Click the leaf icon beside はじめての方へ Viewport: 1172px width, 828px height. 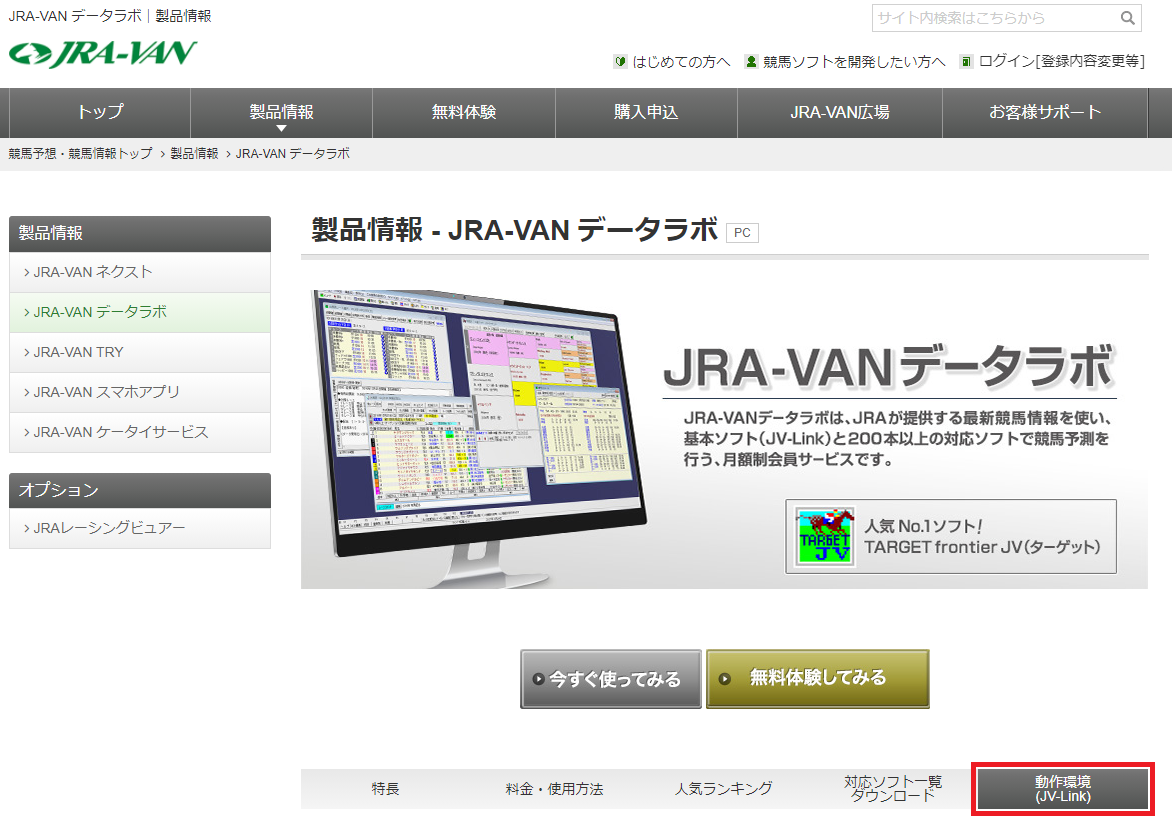tap(618, 61)
